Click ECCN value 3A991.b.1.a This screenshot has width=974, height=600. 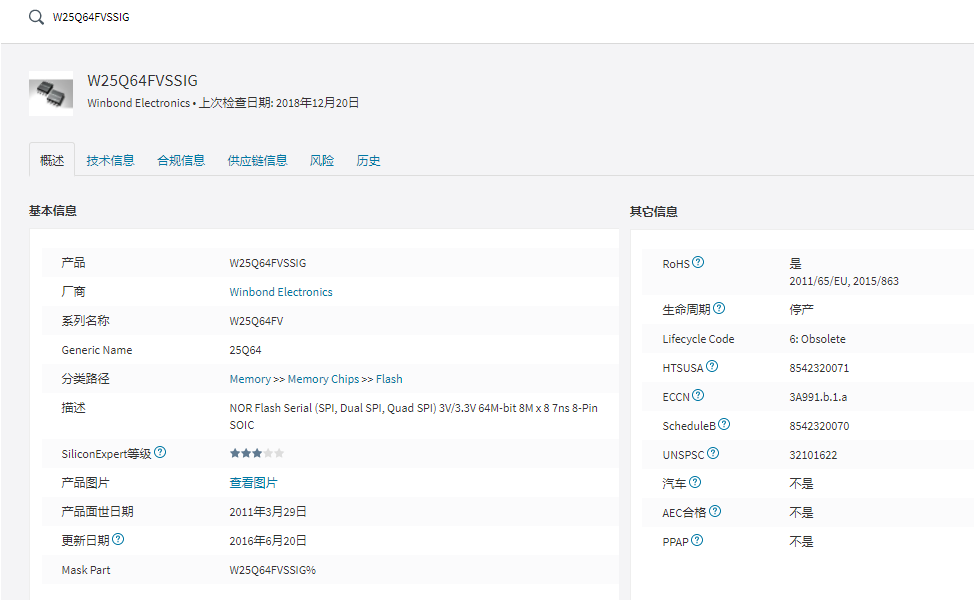point(817,397)
